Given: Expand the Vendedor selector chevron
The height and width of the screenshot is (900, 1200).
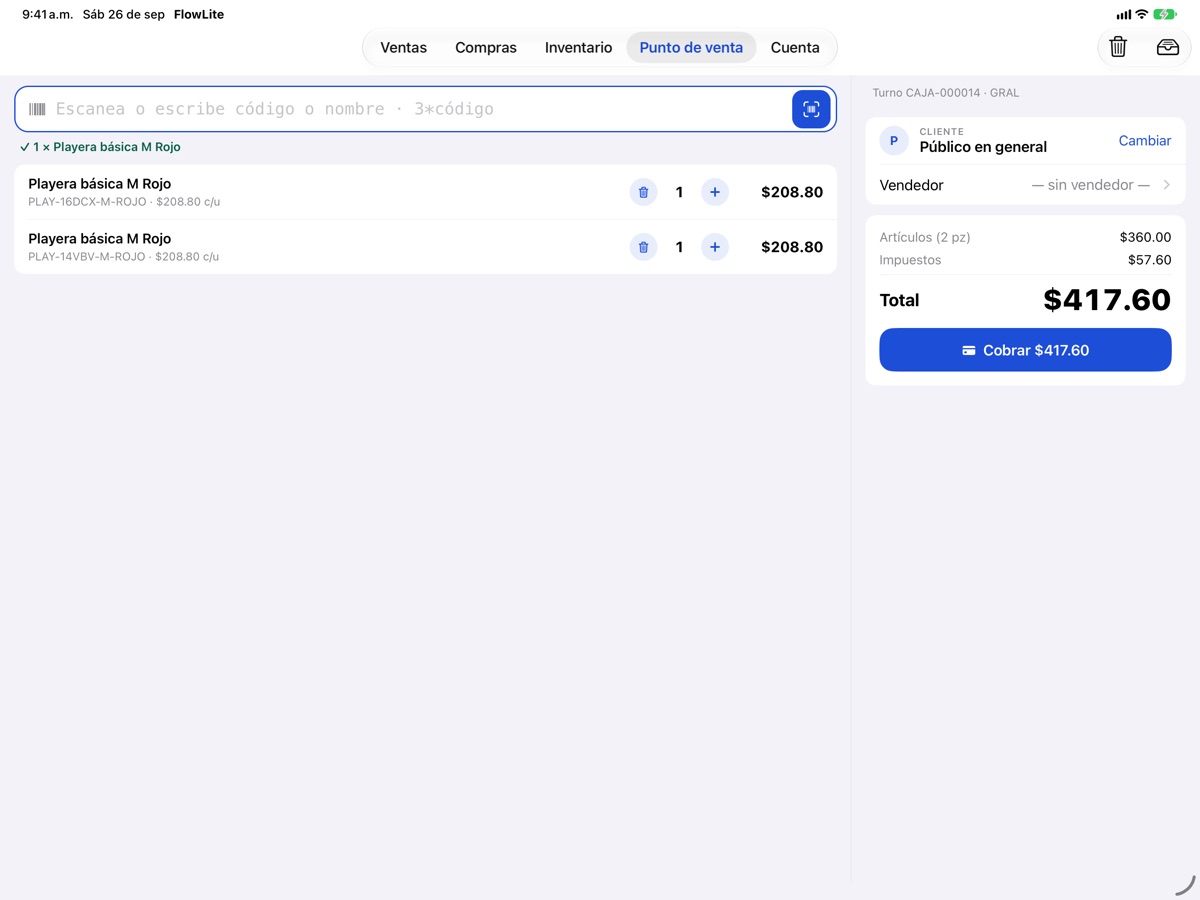Looking at the screenshot, I should pyautogui.click(x=1166, y=185).
